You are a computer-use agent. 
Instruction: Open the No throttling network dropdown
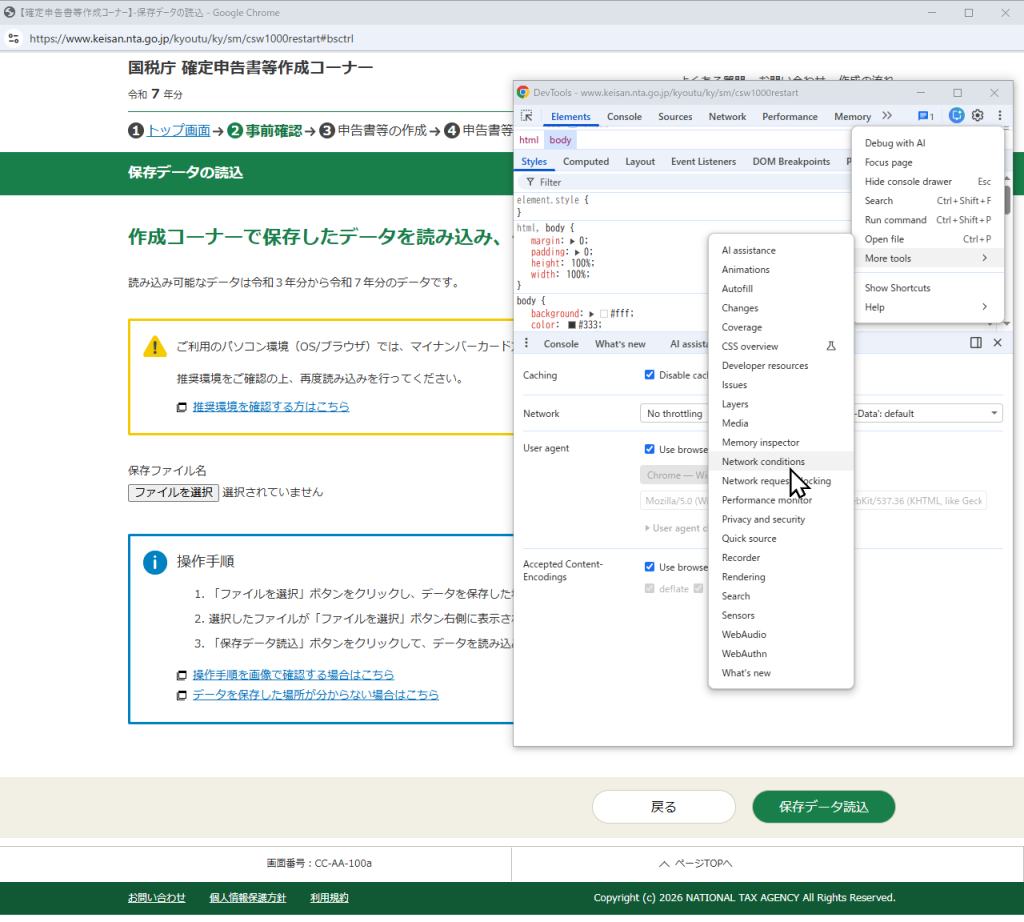click(675, 413)
